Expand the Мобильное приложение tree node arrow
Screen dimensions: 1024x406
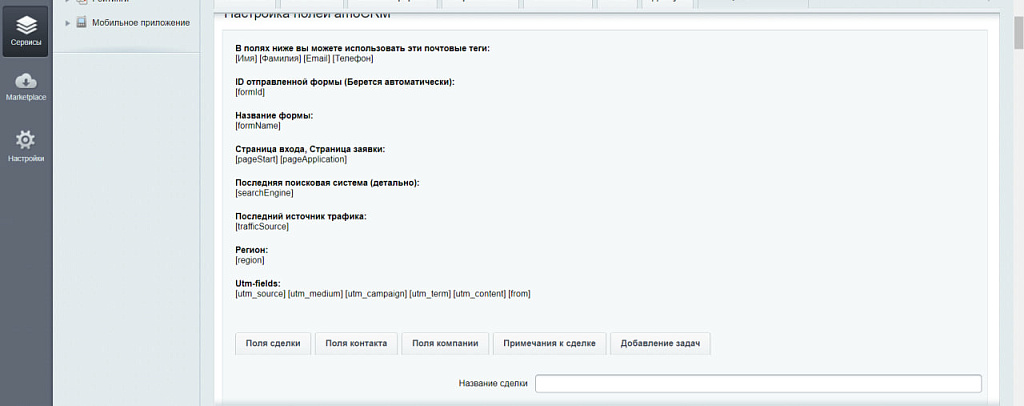point(67,22)
